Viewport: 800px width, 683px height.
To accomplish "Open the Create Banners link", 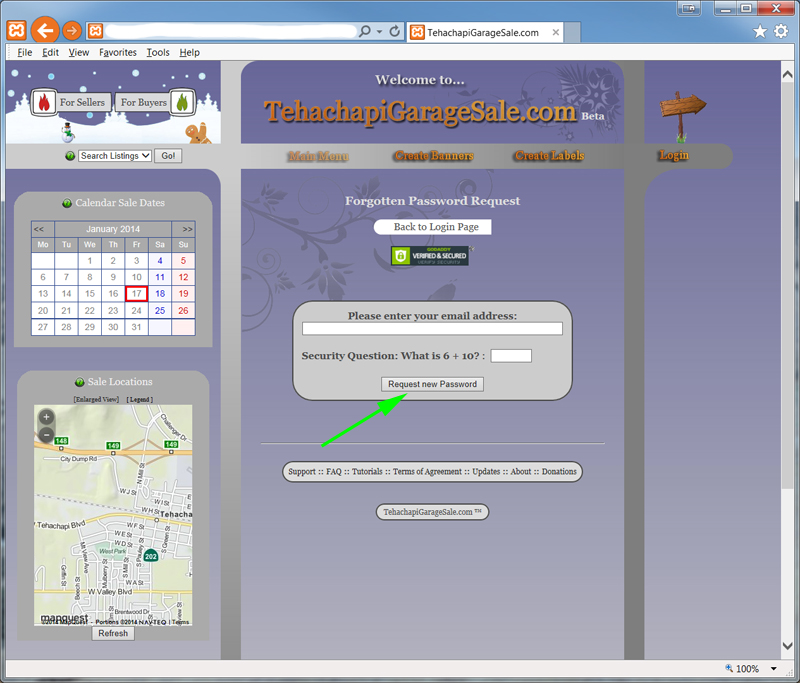I will (x=434, y=156).
